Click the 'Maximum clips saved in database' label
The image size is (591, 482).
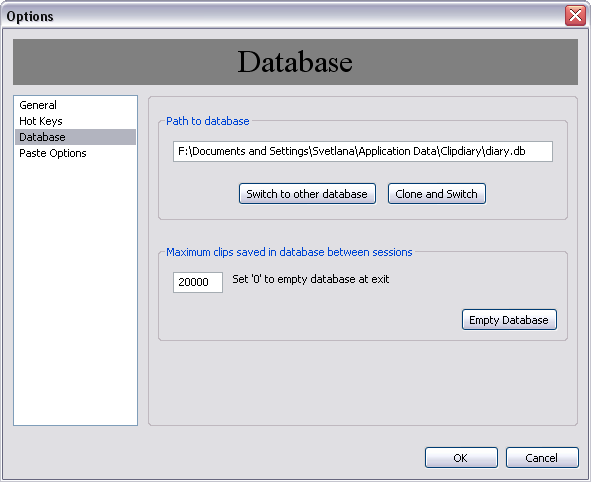coord(289,252)
